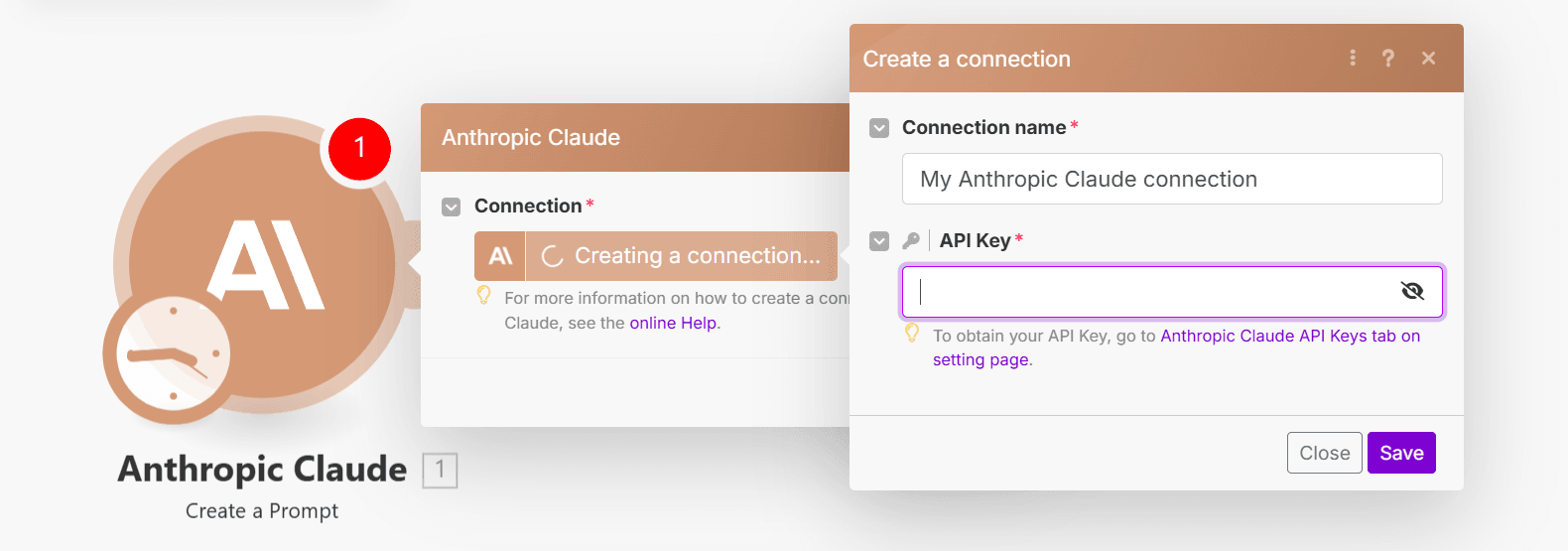1568x551 pixels.
Task: Focus the Connection name text field
Action: click(1171, 180)
